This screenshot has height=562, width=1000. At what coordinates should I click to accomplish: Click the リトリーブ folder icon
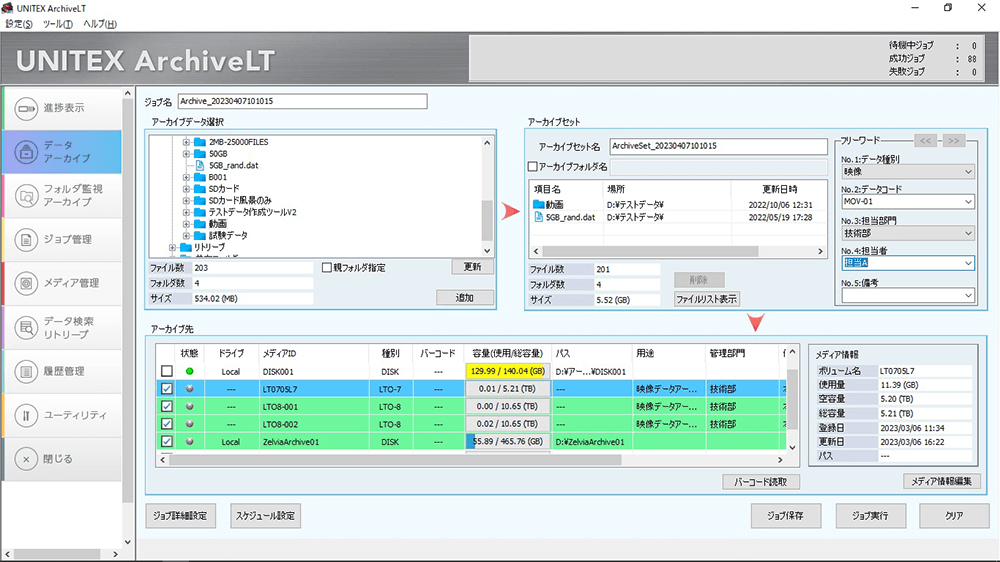(186, 247)
